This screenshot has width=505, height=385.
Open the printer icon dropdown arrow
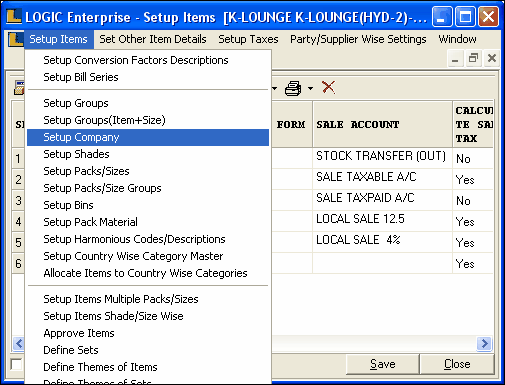coord(310,88)
